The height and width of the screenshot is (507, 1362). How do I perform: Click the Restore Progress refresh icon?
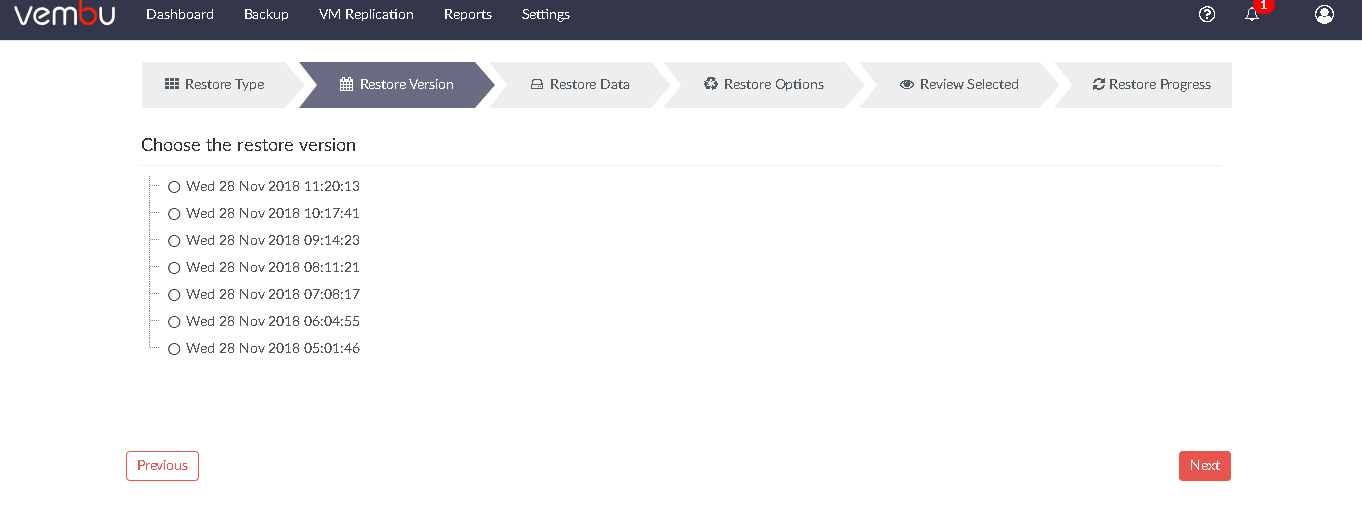1099,84
